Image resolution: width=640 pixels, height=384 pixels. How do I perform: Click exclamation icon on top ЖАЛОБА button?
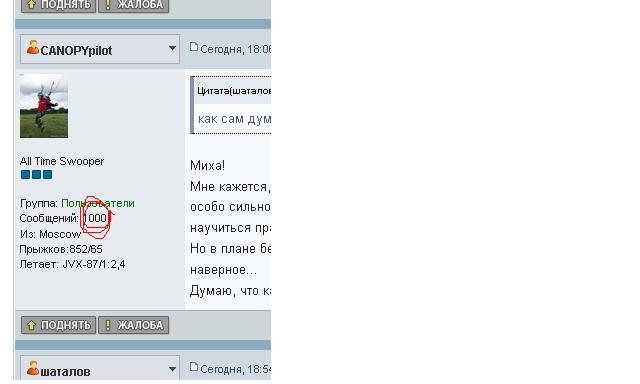[x=108, y=4]
